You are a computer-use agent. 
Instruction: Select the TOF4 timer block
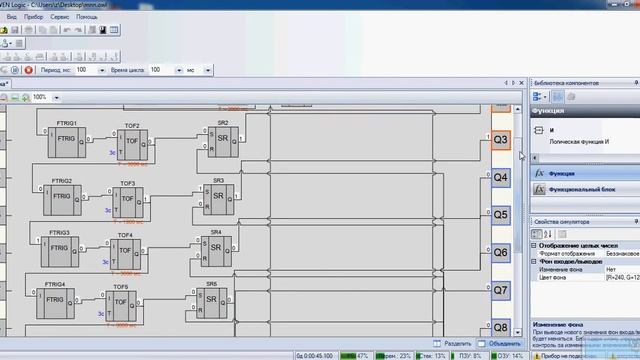(x=125, y=254)
